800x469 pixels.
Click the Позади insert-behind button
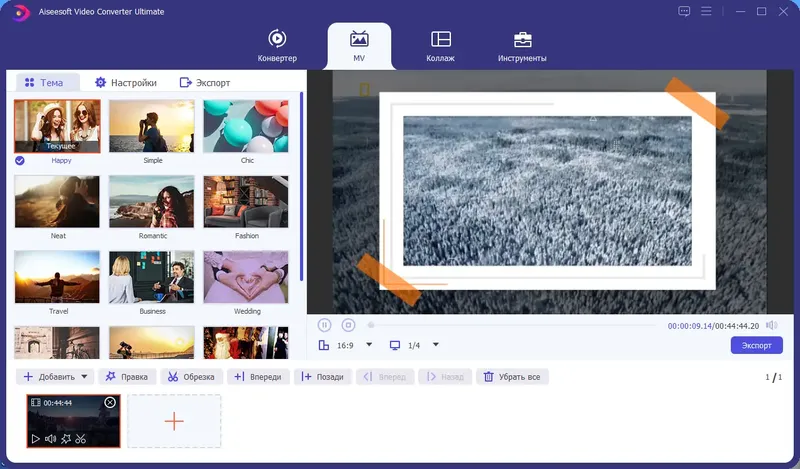(322, 377)
